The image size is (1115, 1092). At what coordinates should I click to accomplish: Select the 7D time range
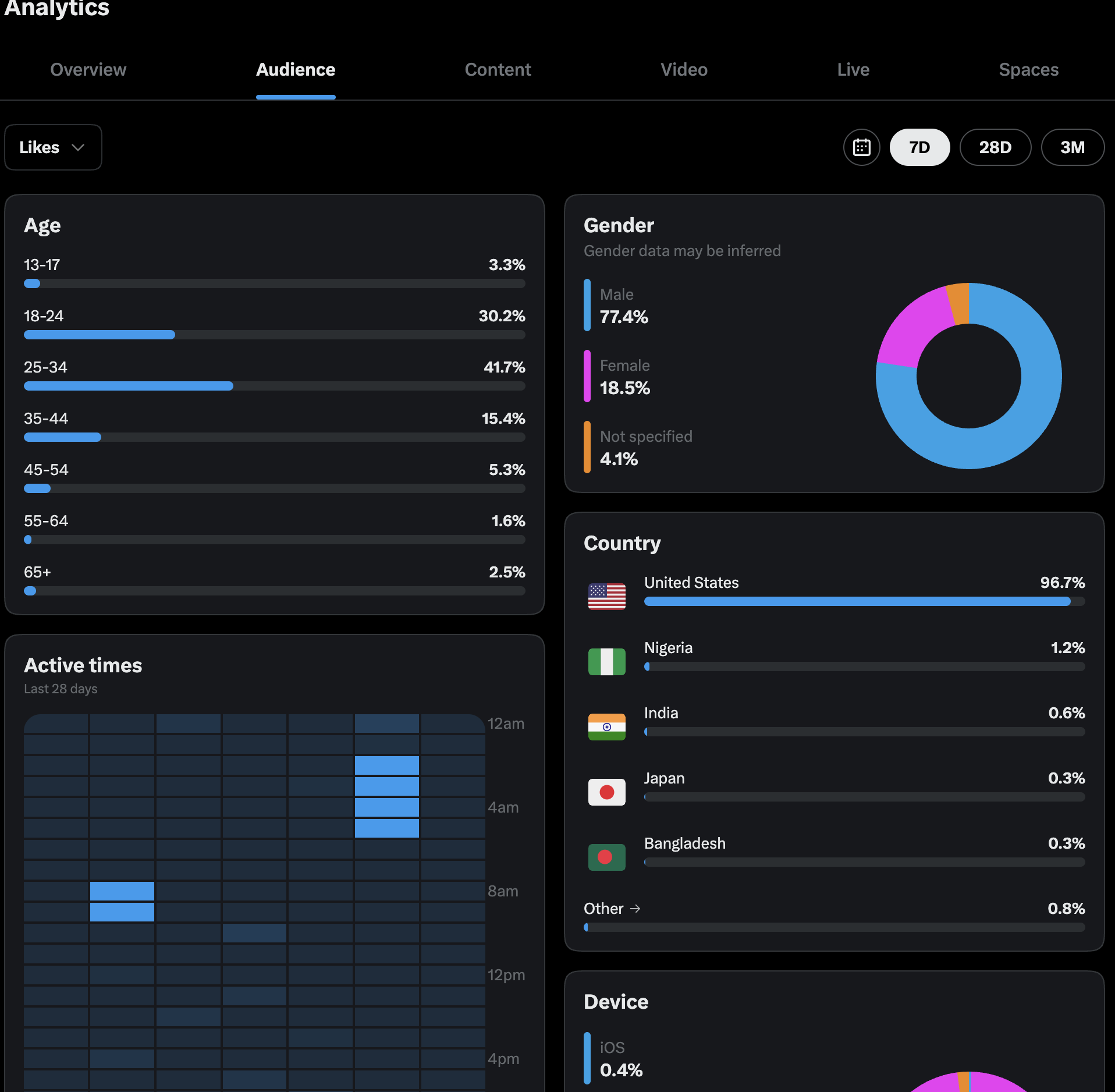(x=919, y=147)
